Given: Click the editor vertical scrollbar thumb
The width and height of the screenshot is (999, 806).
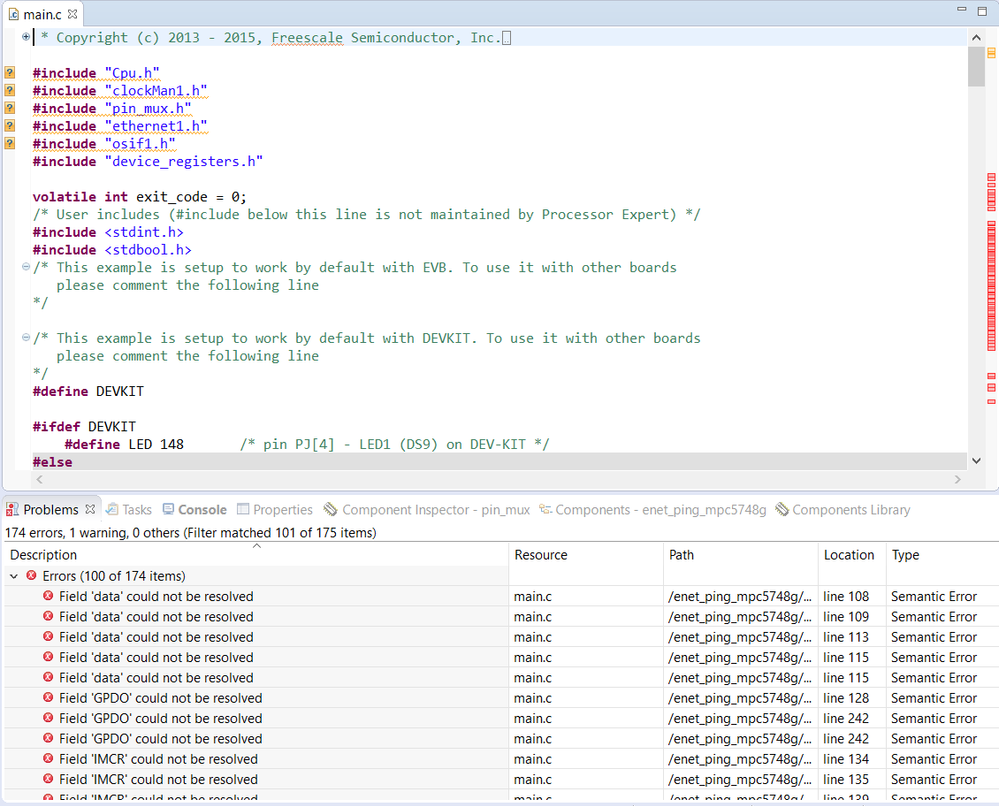Looking at the screenshot, I should [x=976, y=66].
